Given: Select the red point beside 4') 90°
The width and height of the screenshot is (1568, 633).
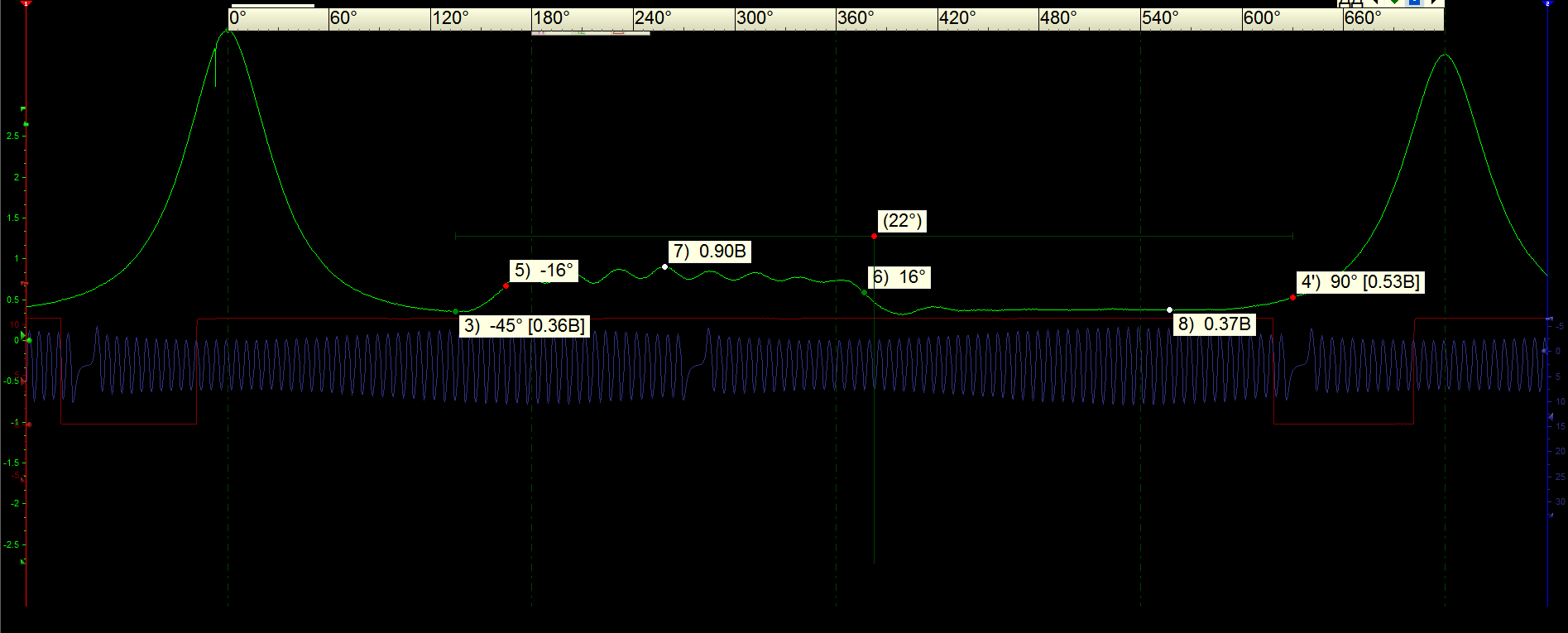Looking at the screenshot, I should (x=1293, y=297).
